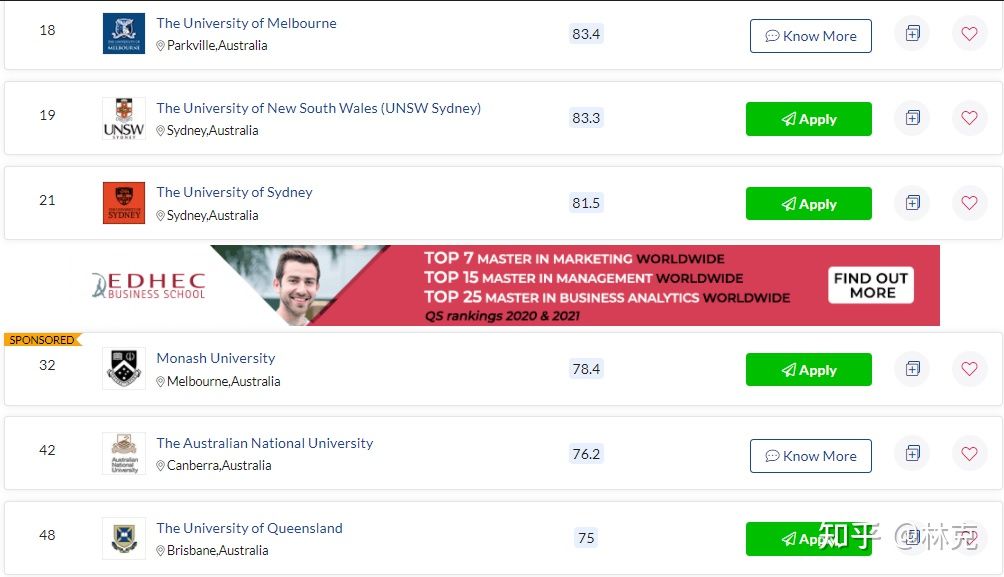Click Find Out More on EDHEC banner
The height and width of the screenshot is (577, 1004).
(x=871, y=285)
